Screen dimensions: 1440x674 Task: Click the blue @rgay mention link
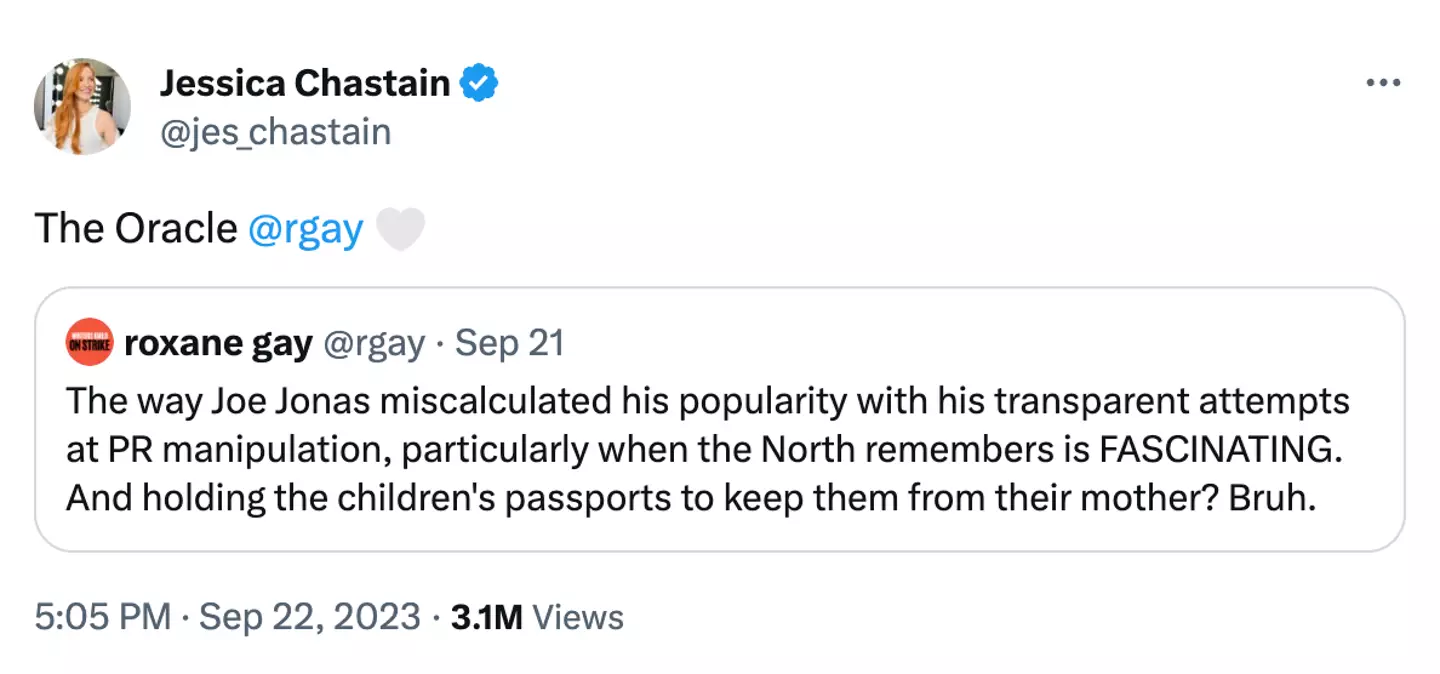[304, 229]
